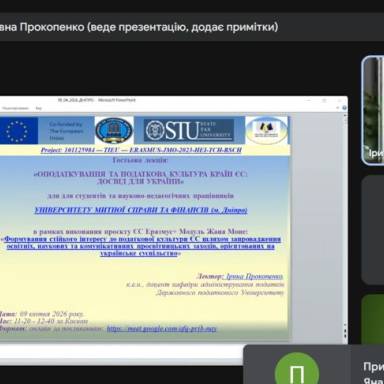Close the PowerPoint window
The width and height of the screenshot is (384, 384).
point(339,100)
